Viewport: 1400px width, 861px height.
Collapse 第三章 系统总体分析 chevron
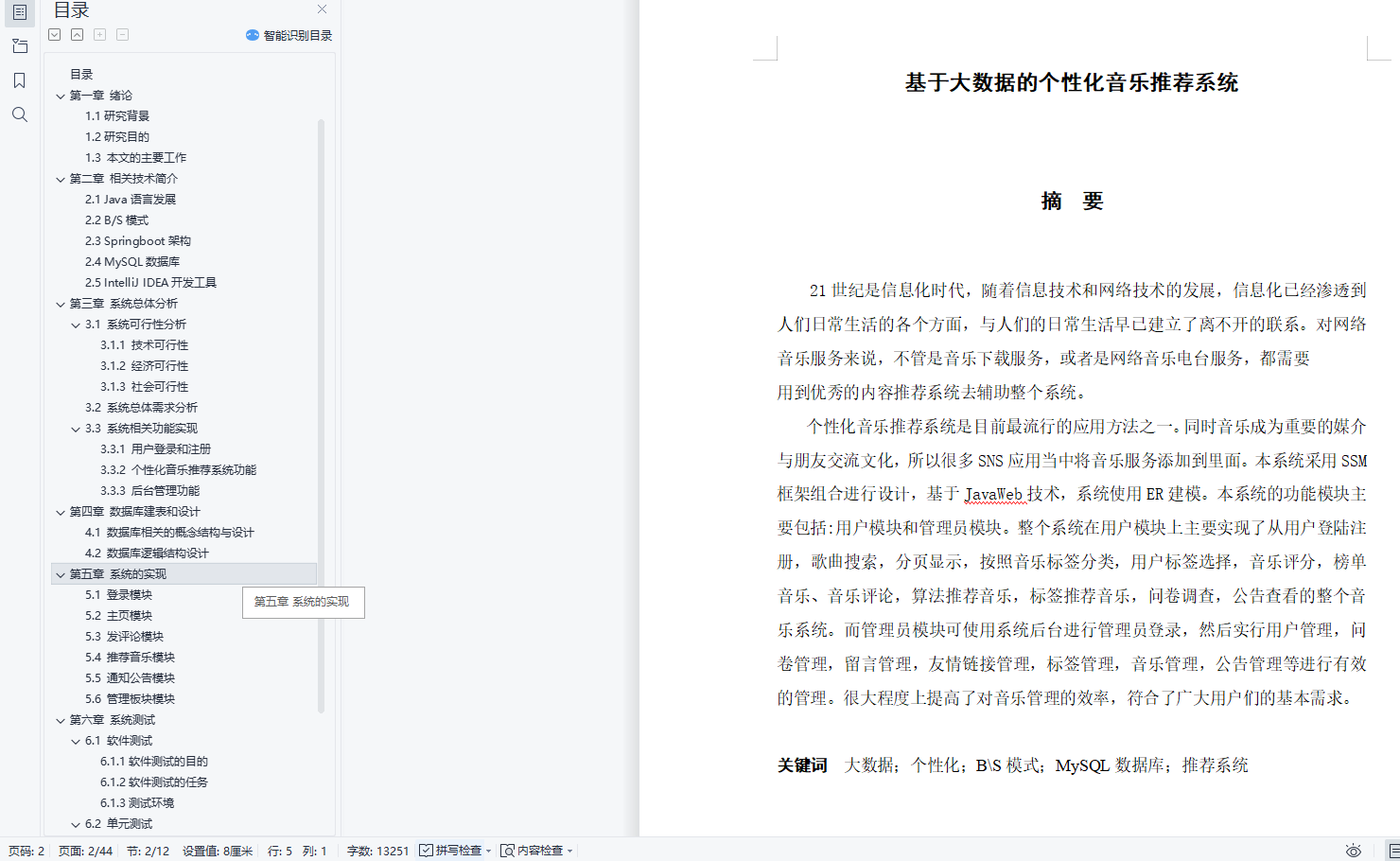click(61, 304)
